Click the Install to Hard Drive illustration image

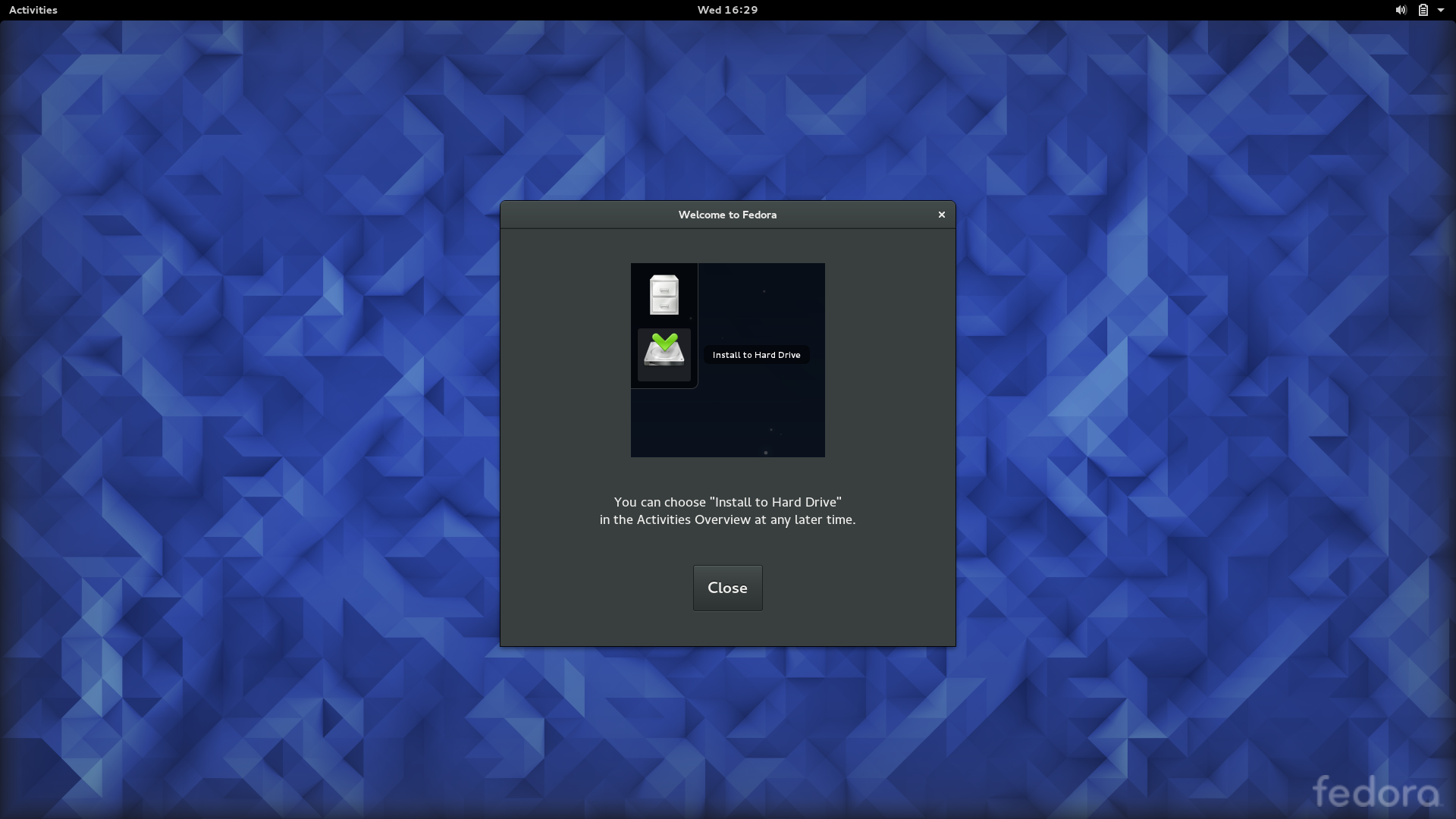(x=727, y=360)
